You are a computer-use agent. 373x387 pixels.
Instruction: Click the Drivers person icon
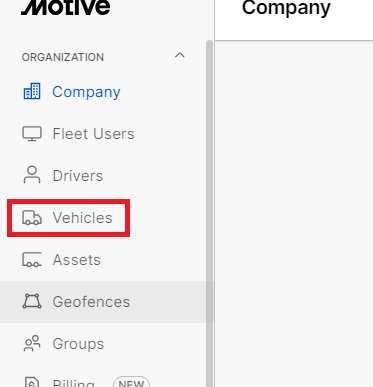coord(32,175)
